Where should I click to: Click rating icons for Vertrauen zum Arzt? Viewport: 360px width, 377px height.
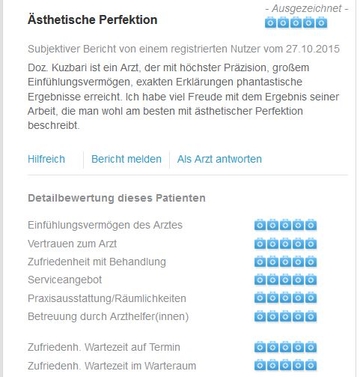[285, 244]
